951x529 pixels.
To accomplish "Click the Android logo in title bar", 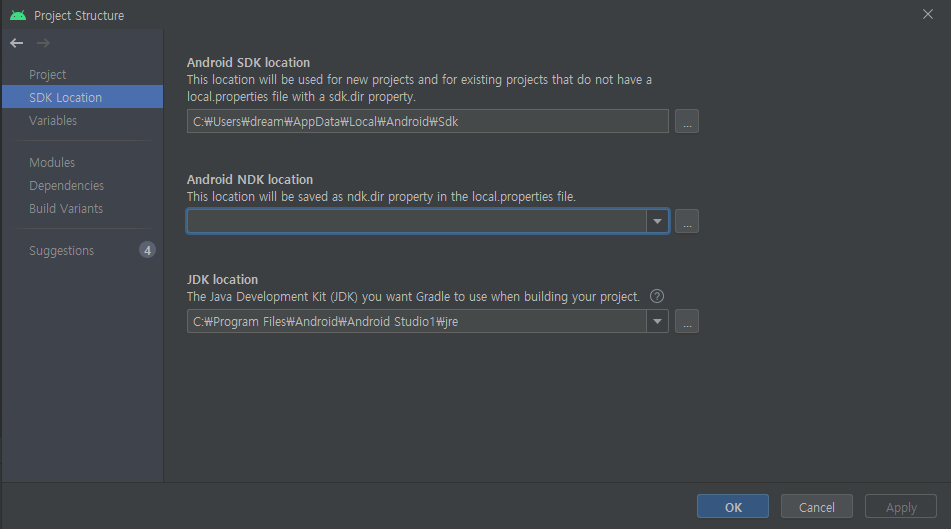I will pos(18,15).
